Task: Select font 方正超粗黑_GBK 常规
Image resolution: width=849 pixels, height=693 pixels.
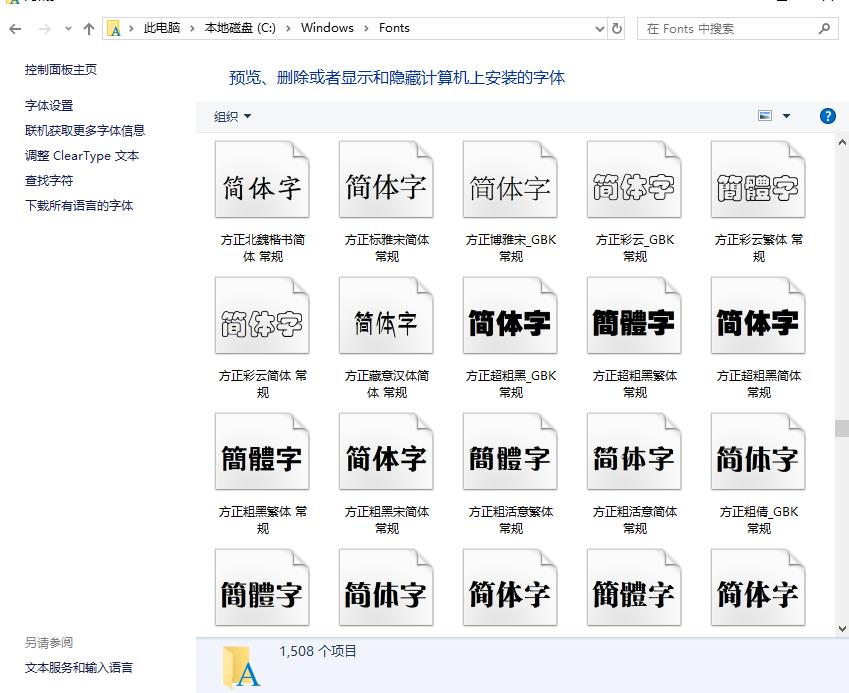Action: (x=511, y=338)
